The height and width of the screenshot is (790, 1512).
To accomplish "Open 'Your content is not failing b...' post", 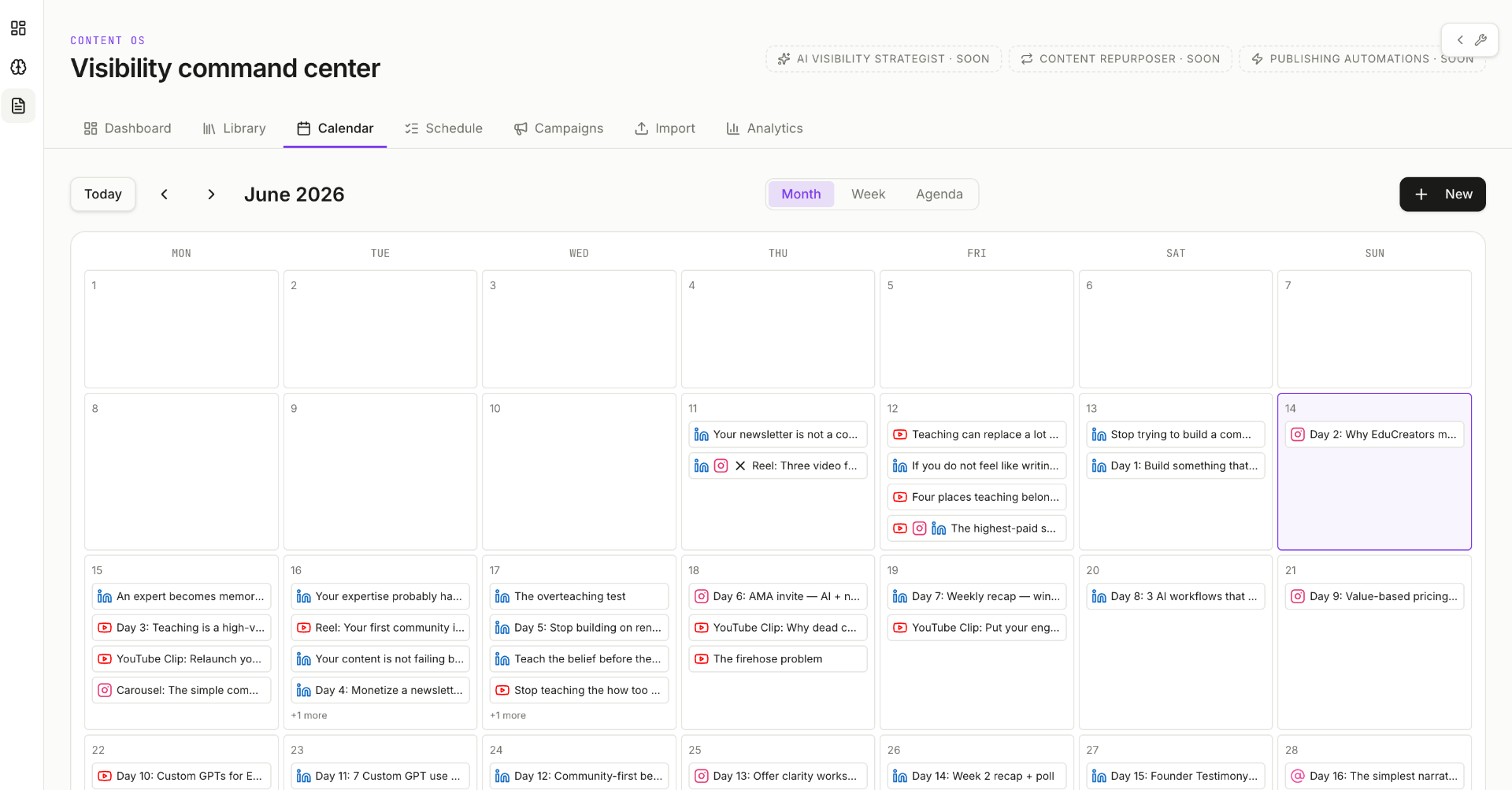I will pos(380,659).
